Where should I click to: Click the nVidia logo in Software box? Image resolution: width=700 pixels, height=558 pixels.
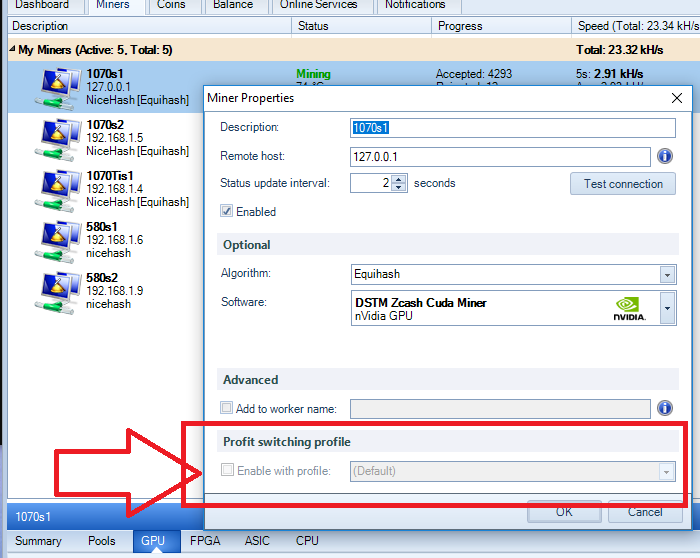coord(629,309)
